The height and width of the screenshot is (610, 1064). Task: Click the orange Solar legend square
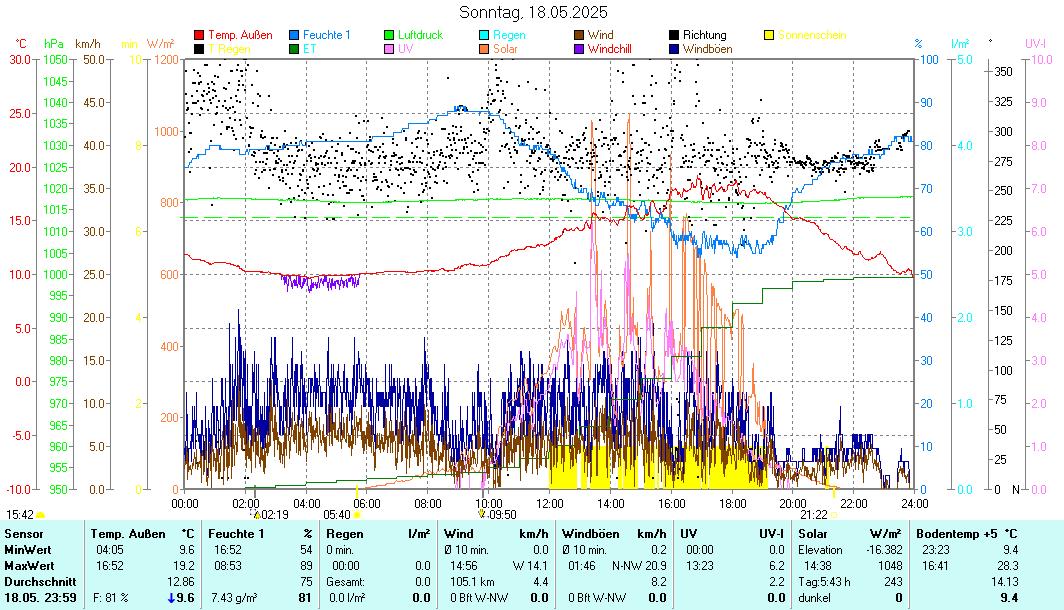[x=486, y=48]
